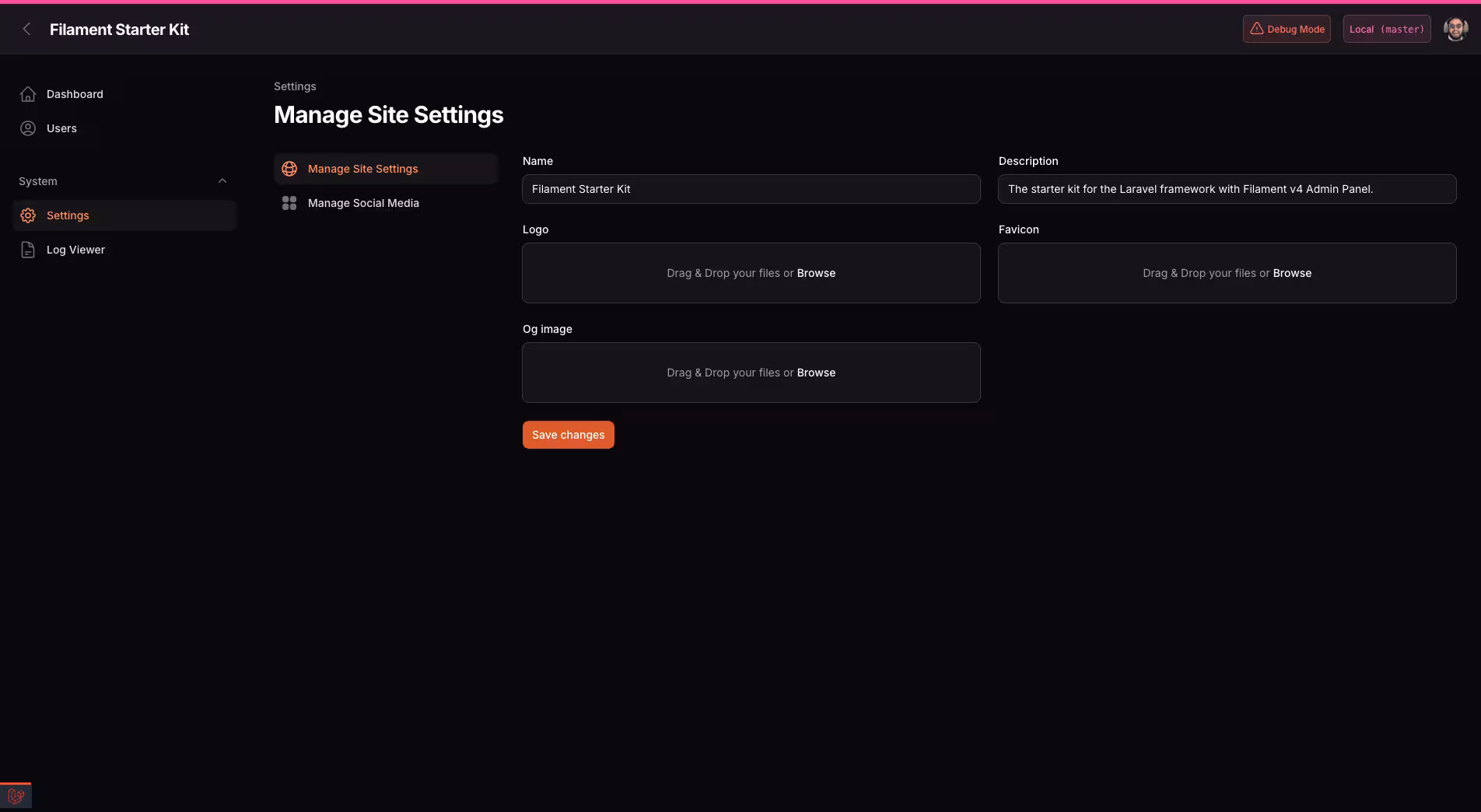
Task: Switch to Manage Site Settings sub-navigation
Action: click(x=386, y=169)
